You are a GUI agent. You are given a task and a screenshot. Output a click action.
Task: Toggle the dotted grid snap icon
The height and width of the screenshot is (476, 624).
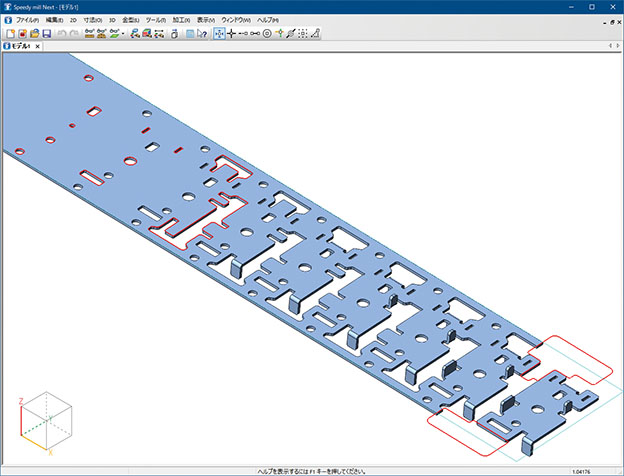tap(302, 33)
